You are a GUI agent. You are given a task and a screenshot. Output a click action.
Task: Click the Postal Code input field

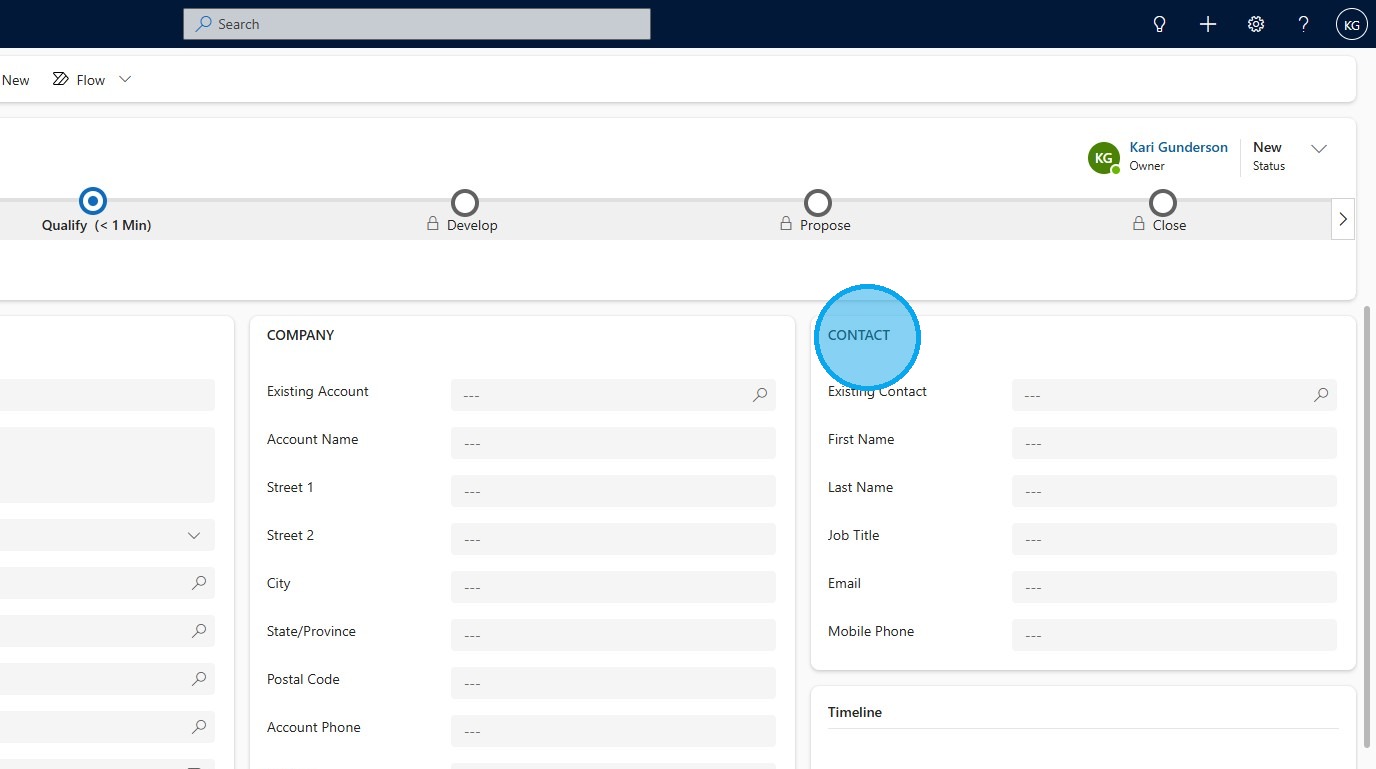click(613, 683)
